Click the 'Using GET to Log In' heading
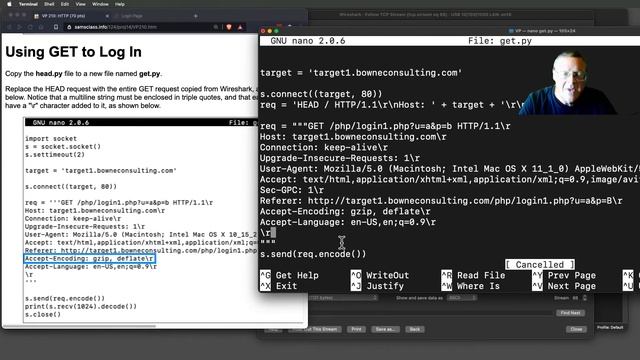The width and height of the screenshot is (640, 360). point(73,52)
